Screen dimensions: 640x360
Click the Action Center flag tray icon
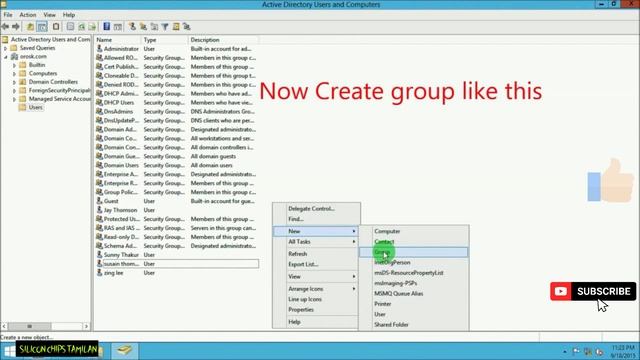tap(576, 351)
